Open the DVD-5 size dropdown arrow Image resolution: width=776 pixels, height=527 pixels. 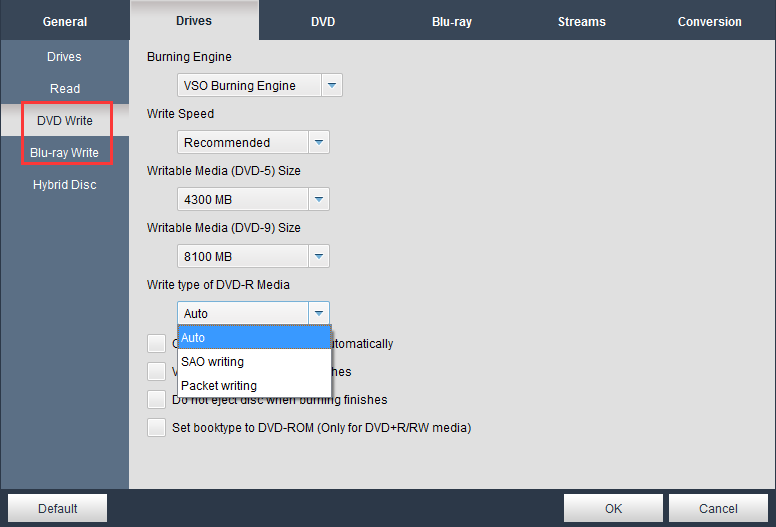pos(319,199)
